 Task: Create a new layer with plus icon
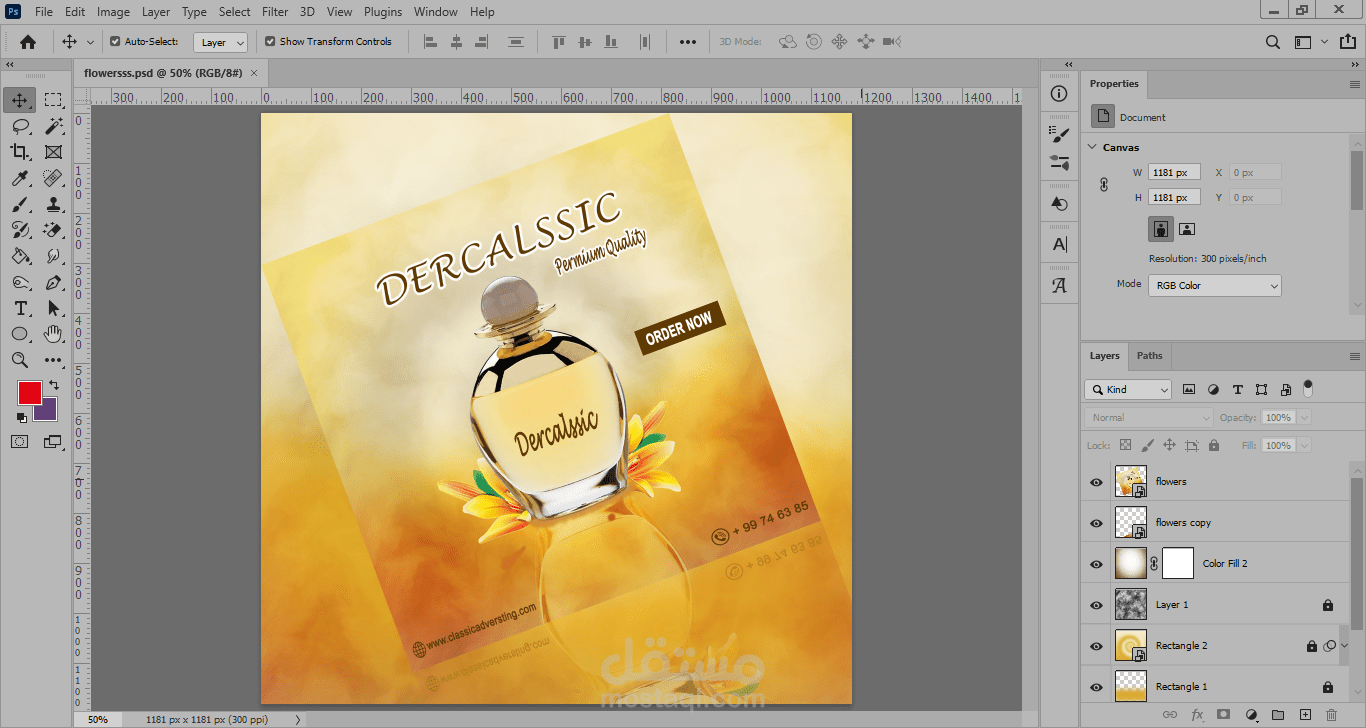pos(1305,715)
